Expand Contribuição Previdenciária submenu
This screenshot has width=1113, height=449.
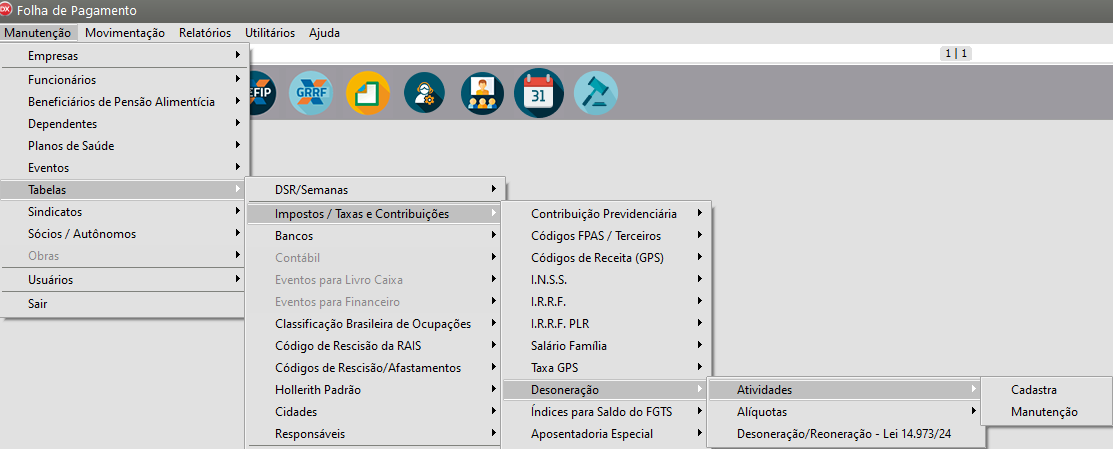point(604,213)
